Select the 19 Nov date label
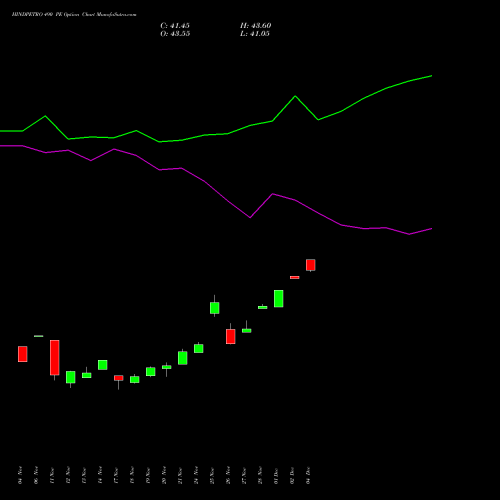This screenshot has width=500, height=500. coord(148,475)
